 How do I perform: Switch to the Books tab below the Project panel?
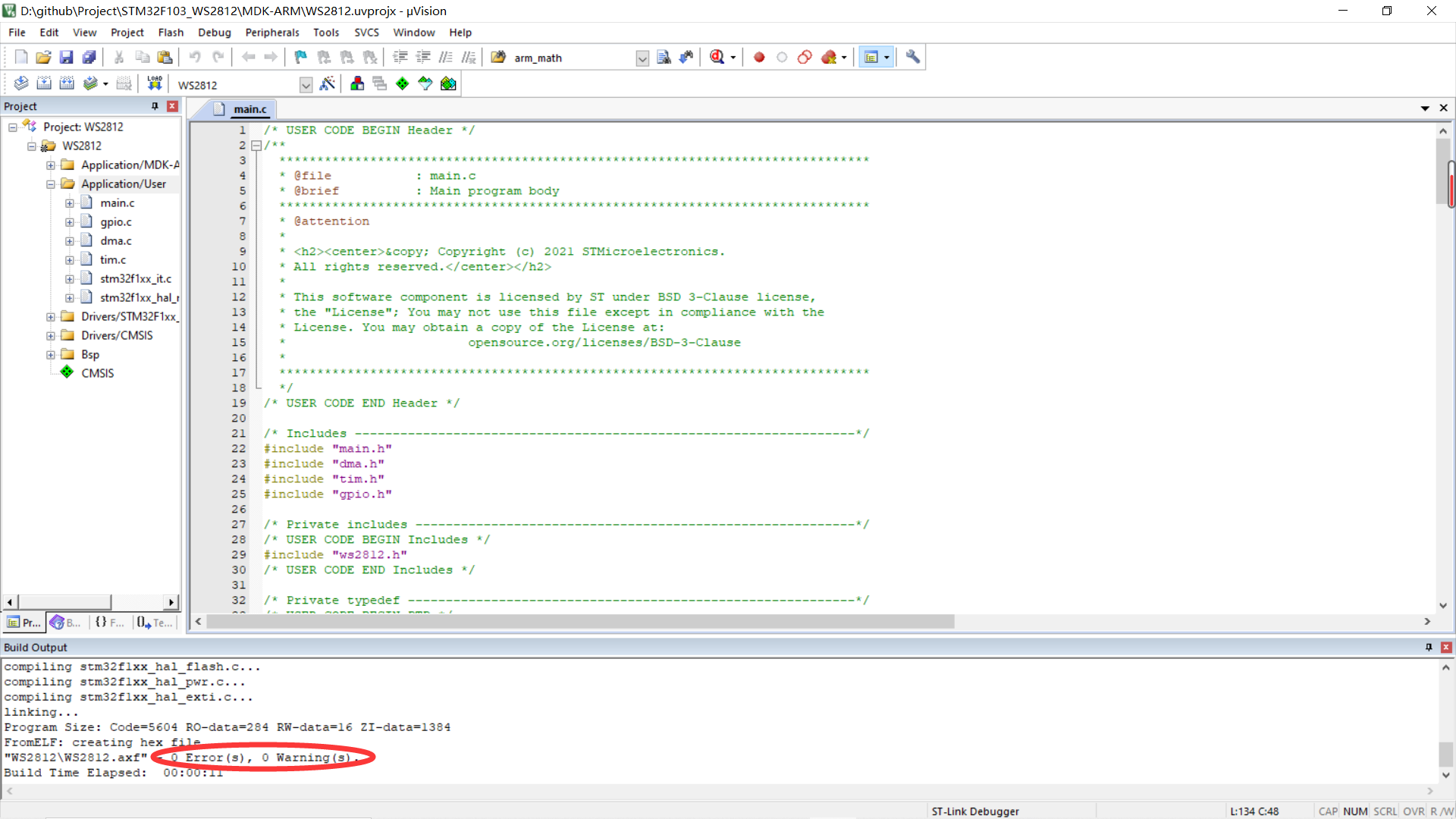pyautogui.click(x=65, y=622)
